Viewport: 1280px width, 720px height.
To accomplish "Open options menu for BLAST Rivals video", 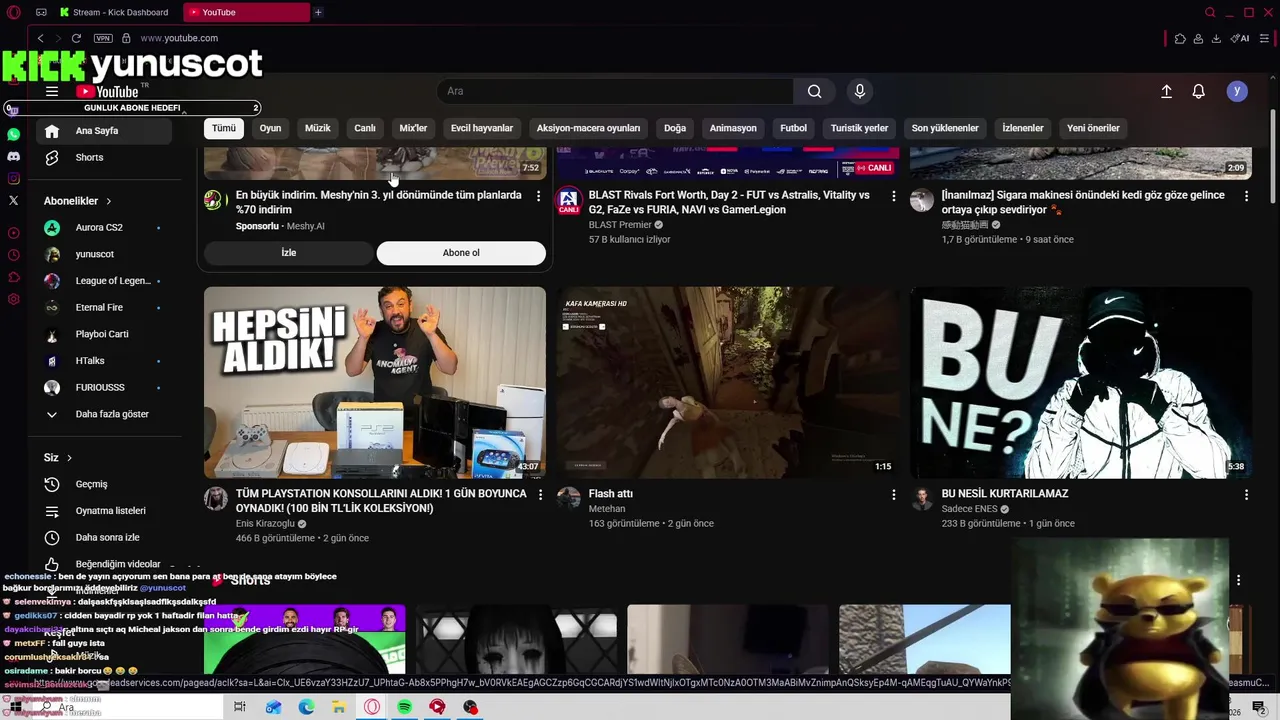I will 894,196.
